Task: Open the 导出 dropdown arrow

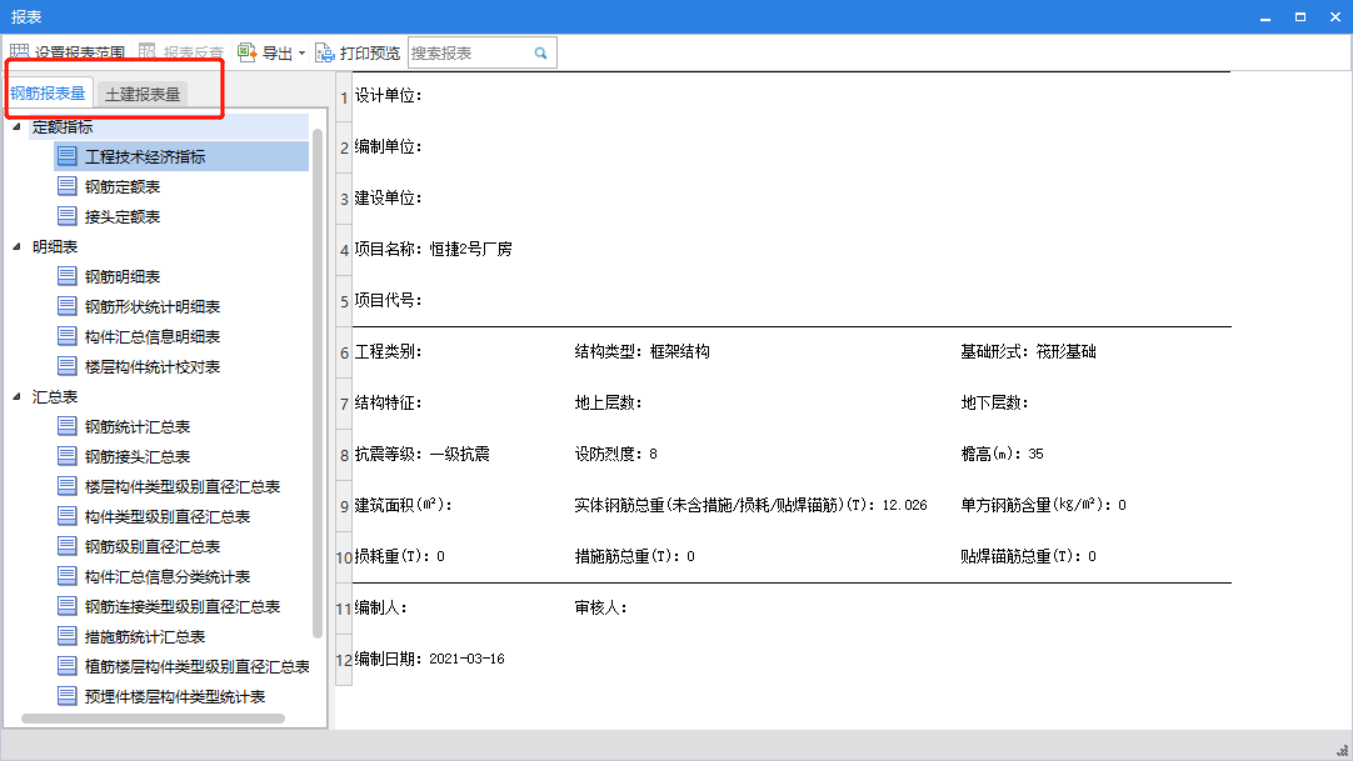Action: pyautogui.click(x=302, y=53)
